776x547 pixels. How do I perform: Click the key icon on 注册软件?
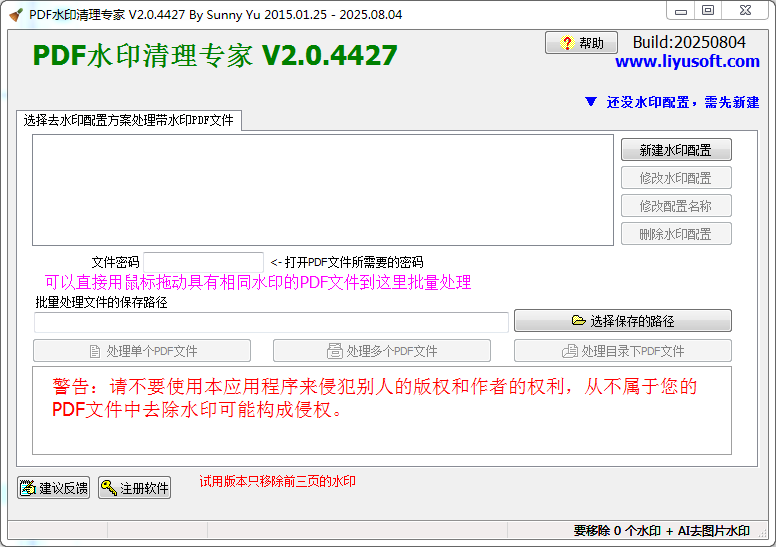(x=108, y=488)
